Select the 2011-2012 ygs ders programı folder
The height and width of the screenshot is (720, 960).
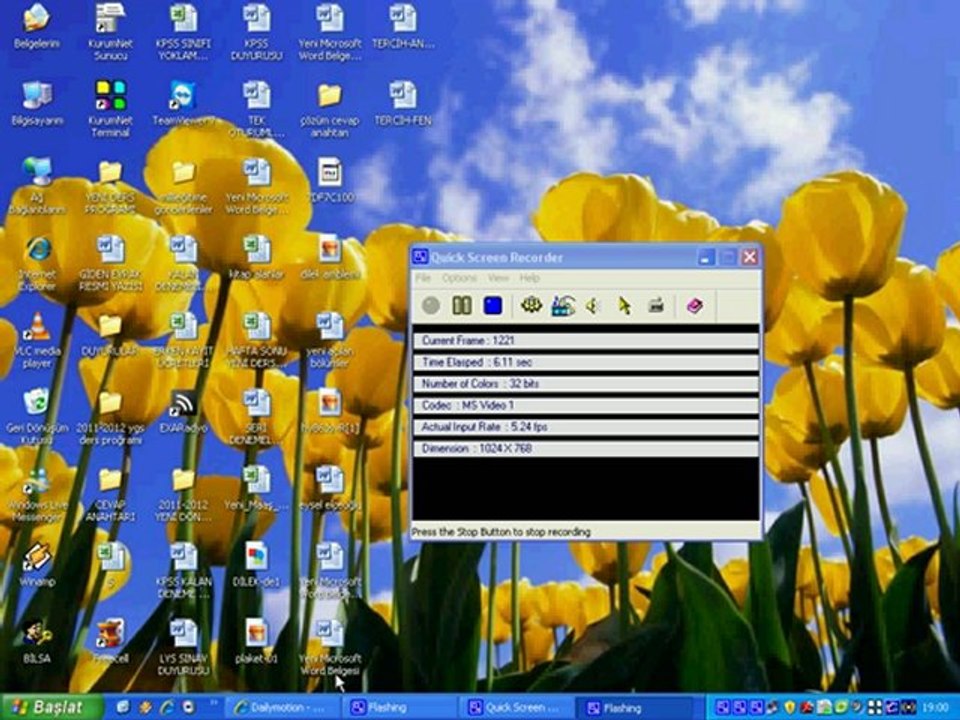coord(110,418)
